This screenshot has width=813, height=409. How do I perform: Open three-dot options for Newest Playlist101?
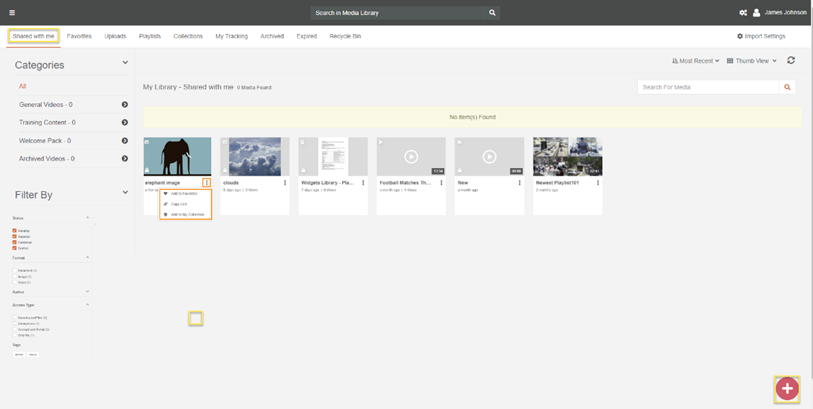tap(598, 183)
